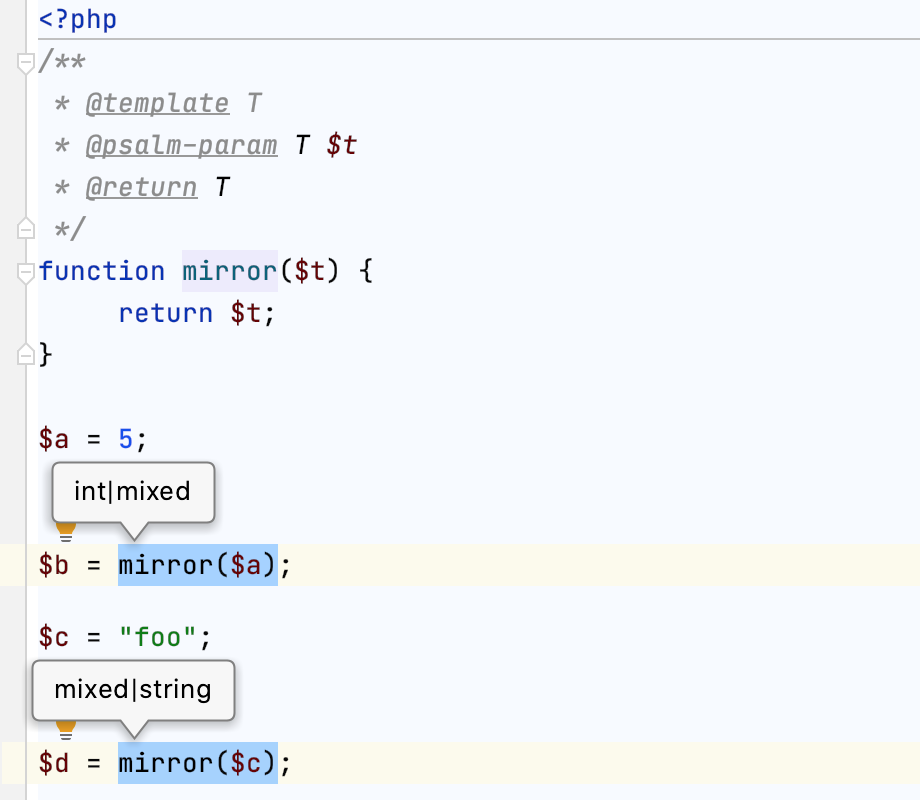Click the @return docblock tag
This screenshot has height=800, width=920.
141,188
